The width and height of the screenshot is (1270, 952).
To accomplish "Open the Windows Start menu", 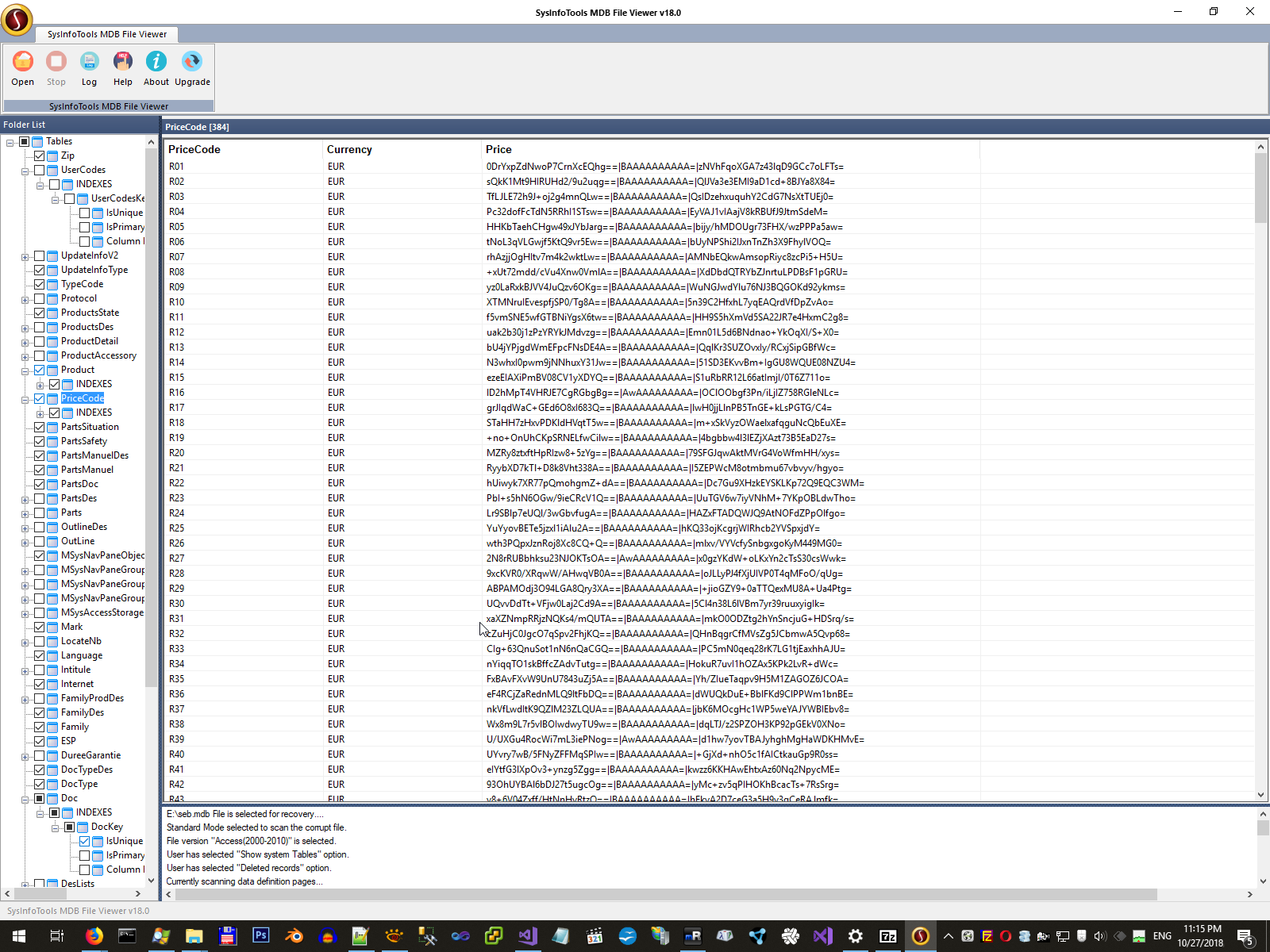I will (x=19, y=936).
